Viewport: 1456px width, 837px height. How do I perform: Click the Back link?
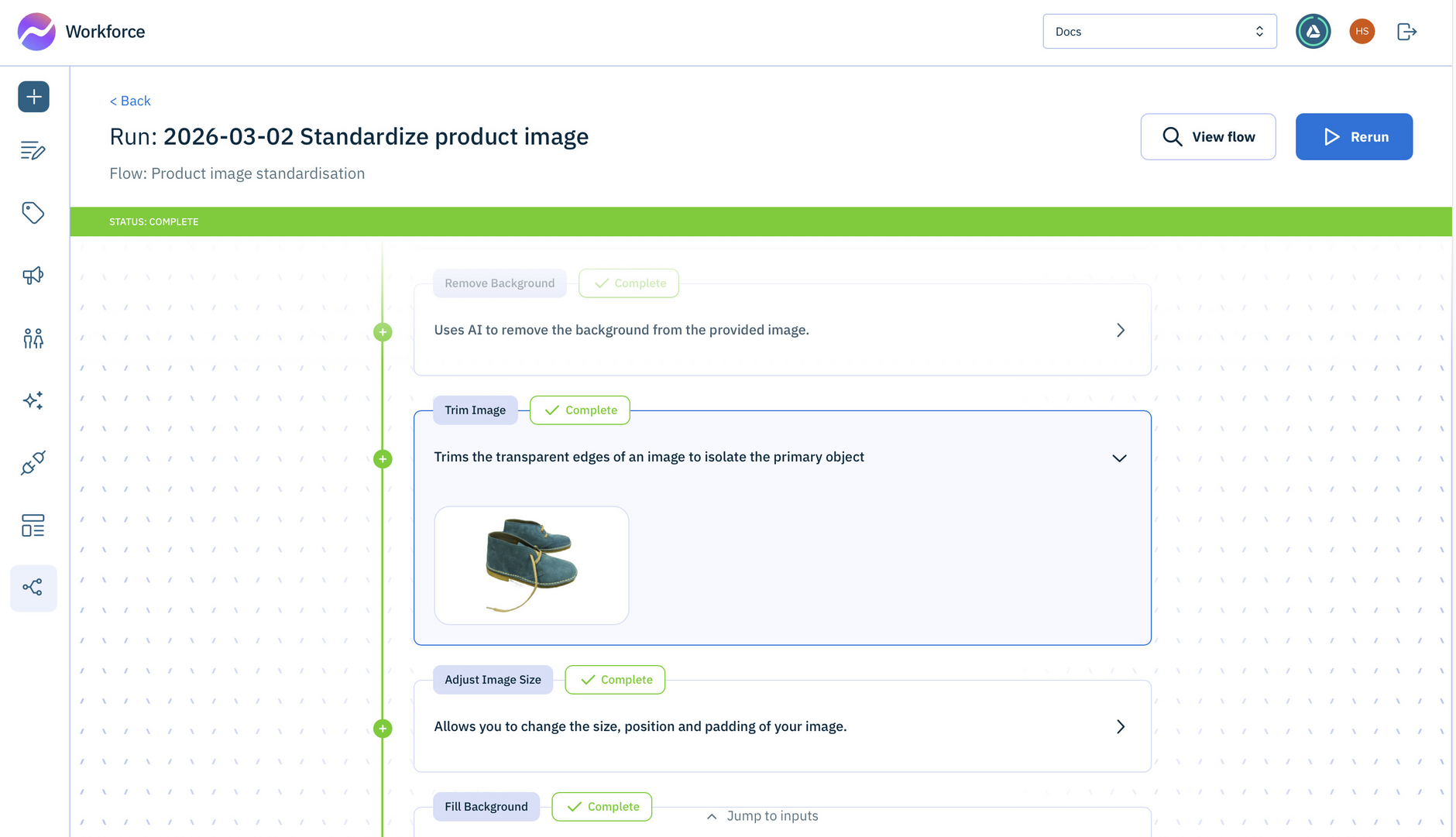point(130,101)
